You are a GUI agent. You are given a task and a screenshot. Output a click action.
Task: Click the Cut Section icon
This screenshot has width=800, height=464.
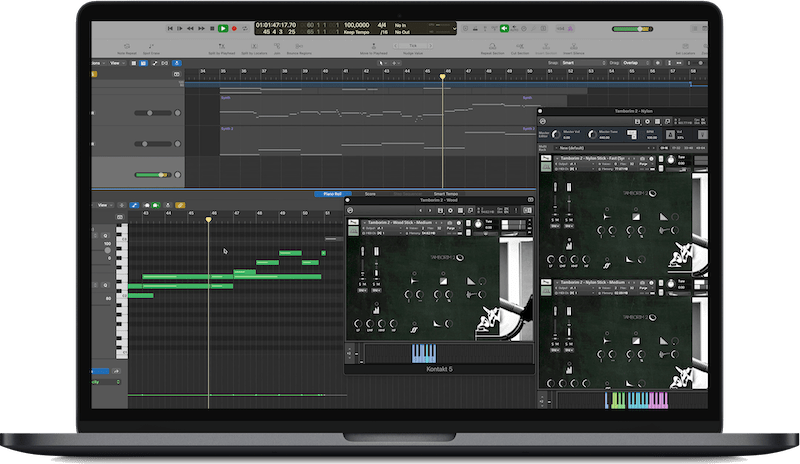520,46
